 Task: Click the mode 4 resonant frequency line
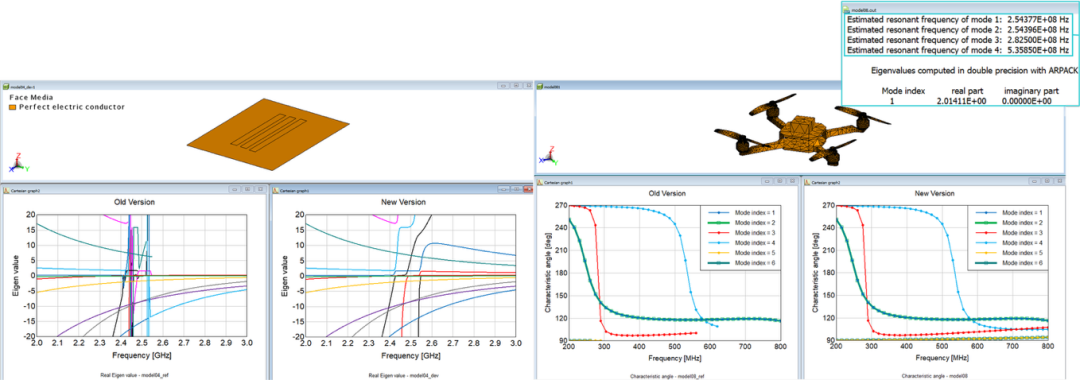click(958, 50)
